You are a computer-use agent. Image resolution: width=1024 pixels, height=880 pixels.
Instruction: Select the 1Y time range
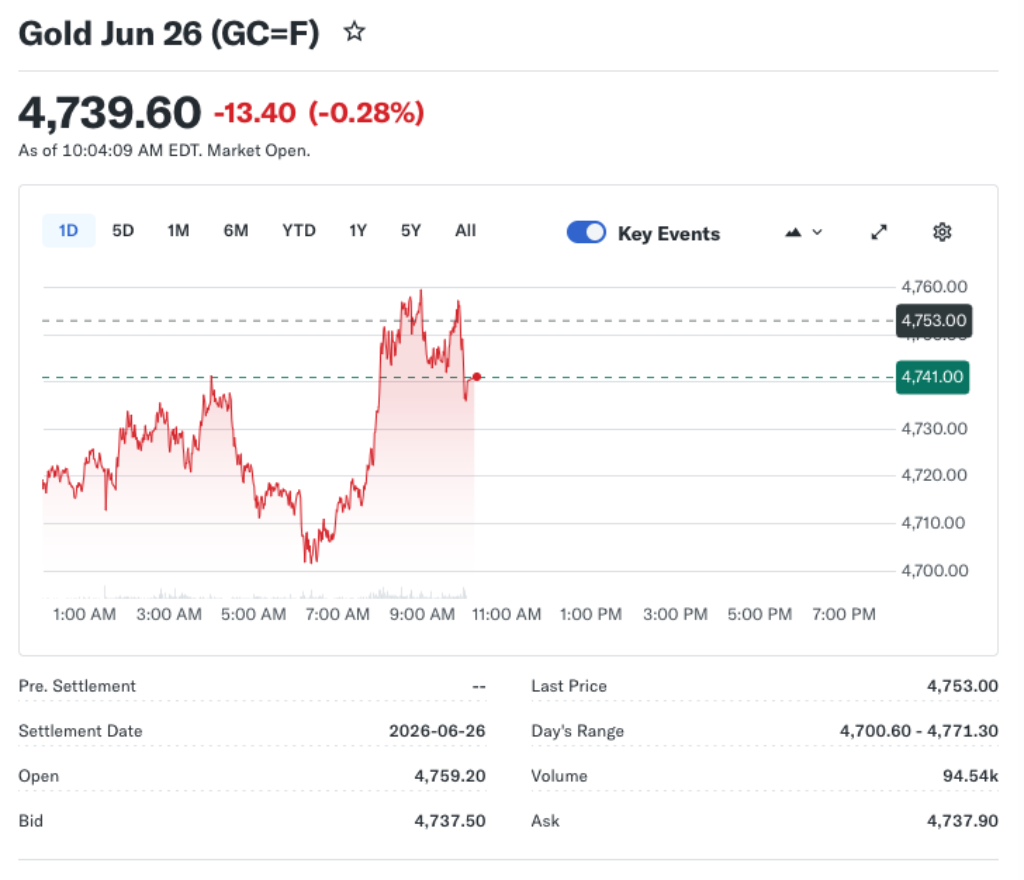[357, 230]
